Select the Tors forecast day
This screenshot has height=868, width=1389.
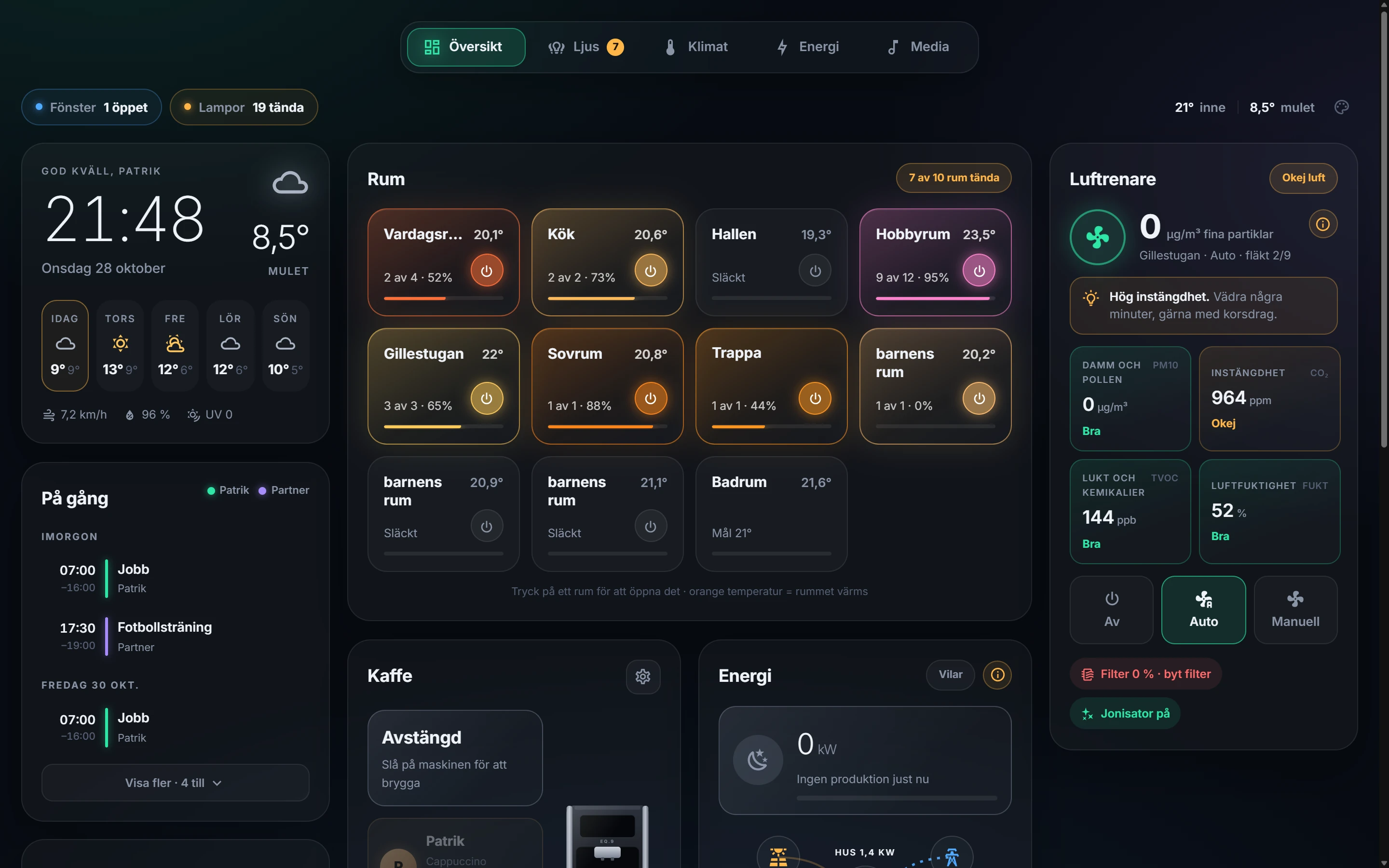120,346
